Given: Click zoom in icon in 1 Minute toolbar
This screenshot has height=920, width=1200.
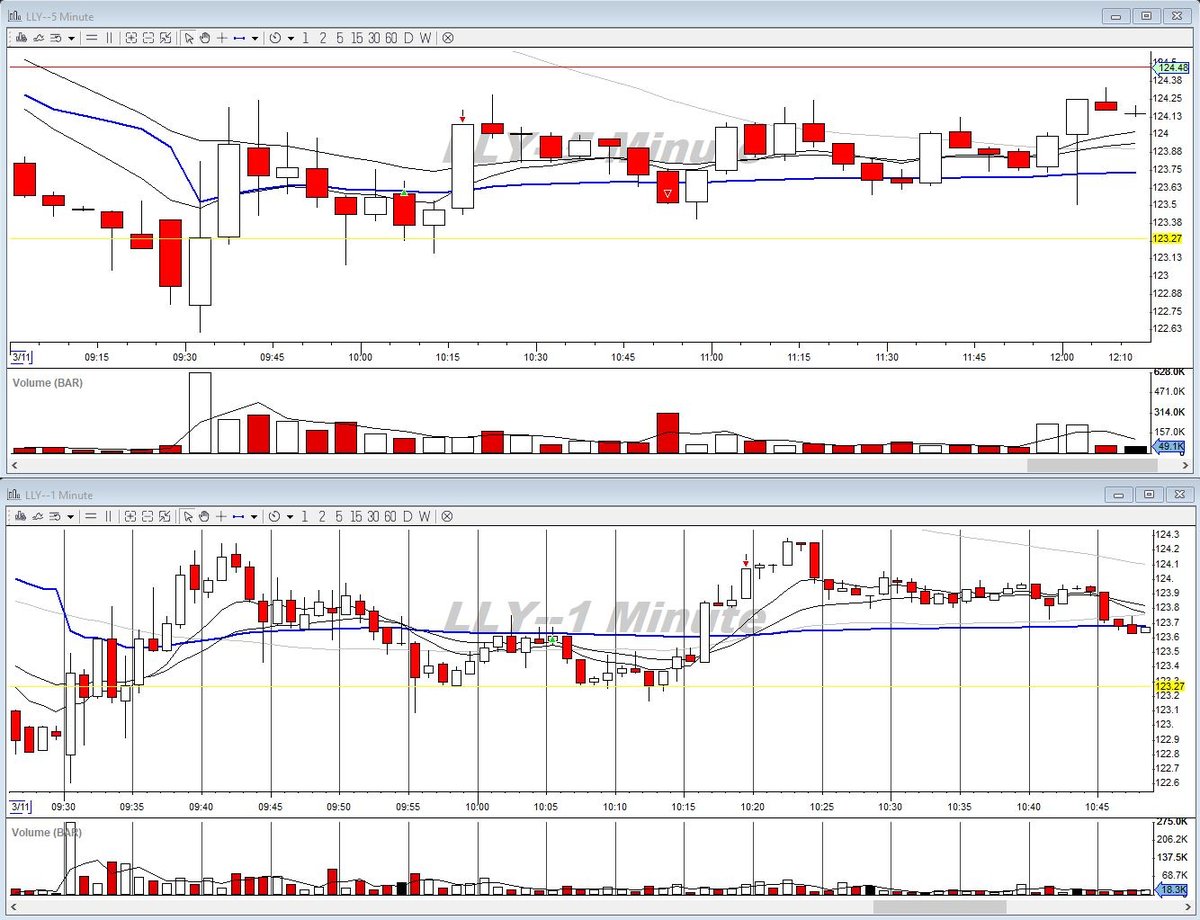Looking at the screenshot, I should coord(131,516).
